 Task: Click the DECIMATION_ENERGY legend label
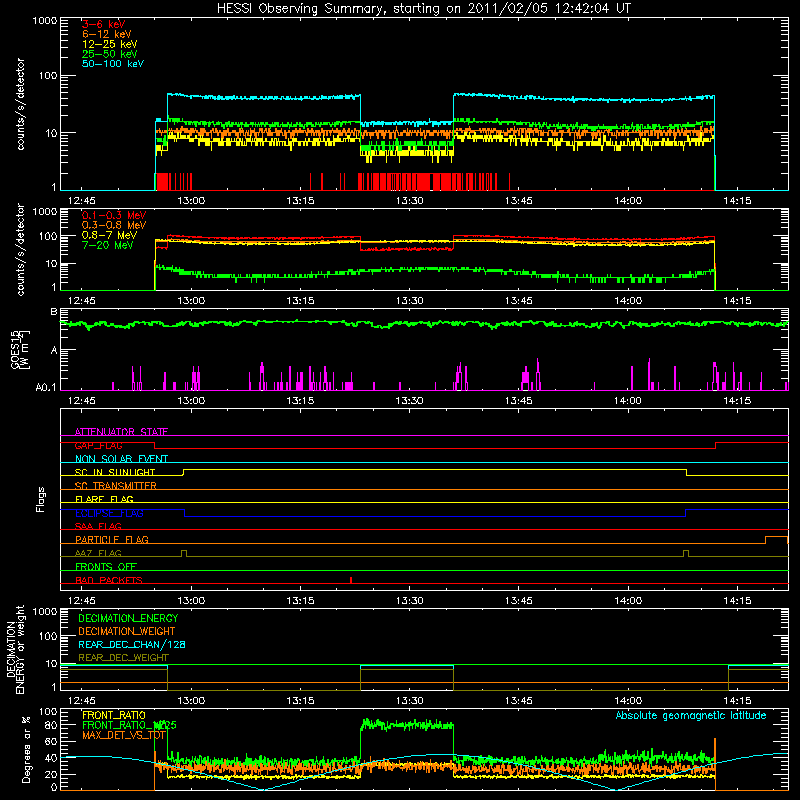point(128,618)
